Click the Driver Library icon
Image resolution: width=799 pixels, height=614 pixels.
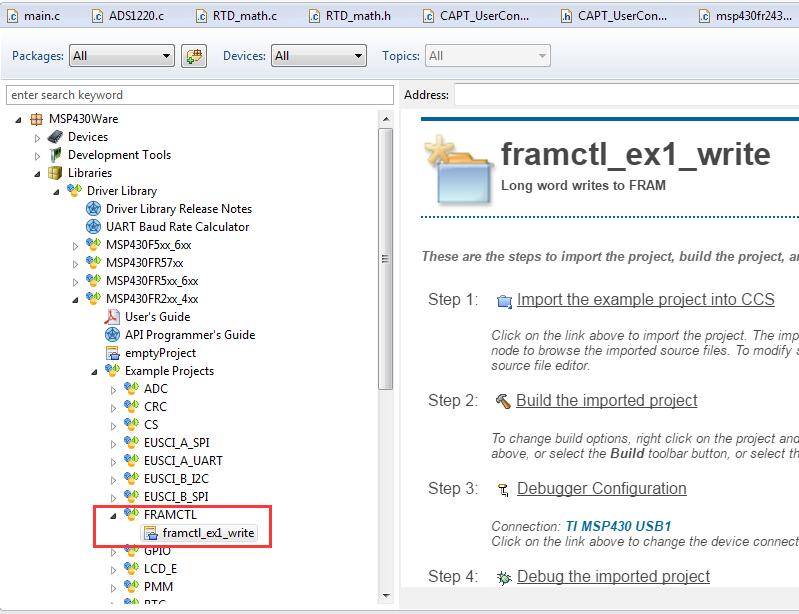(x=74, y=190)
